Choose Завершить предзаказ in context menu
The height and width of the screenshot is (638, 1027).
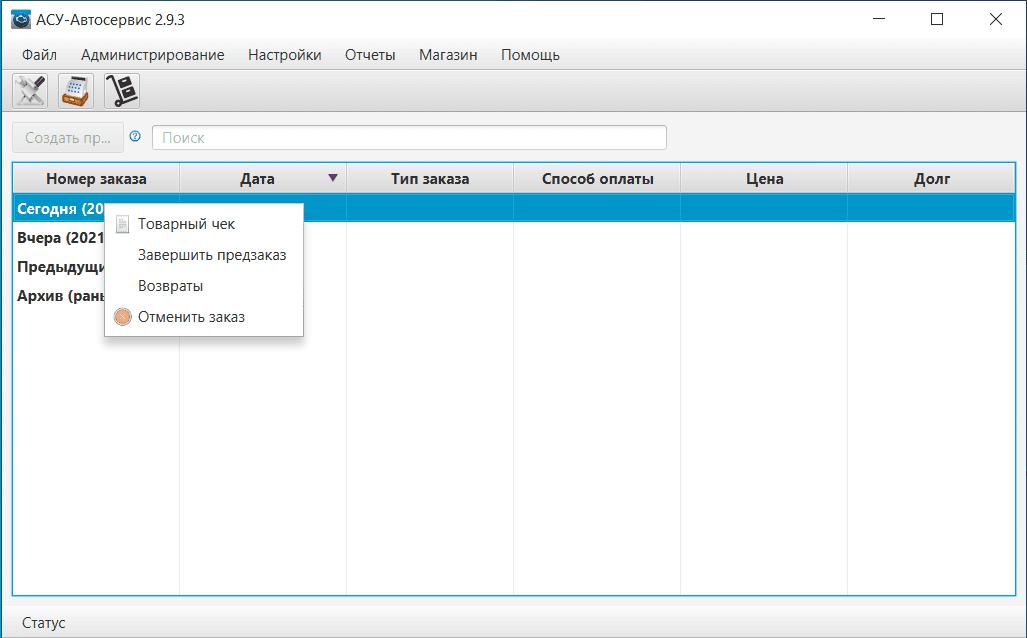204,255
